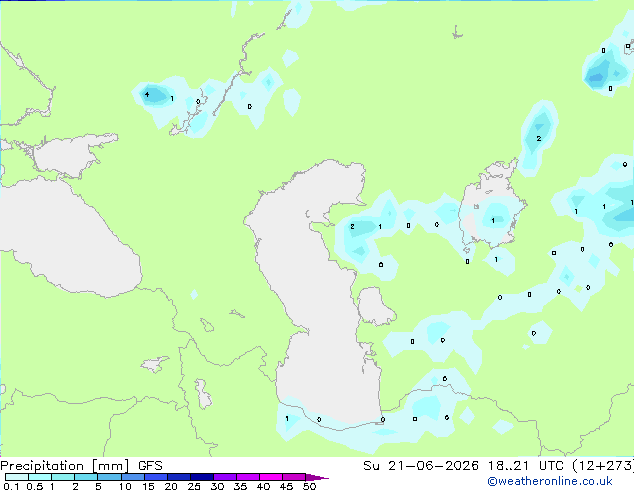Screen dimensions: 634x490
Task: Select the 40–45 mm magenta legend swatch
Action: point(271,477)
